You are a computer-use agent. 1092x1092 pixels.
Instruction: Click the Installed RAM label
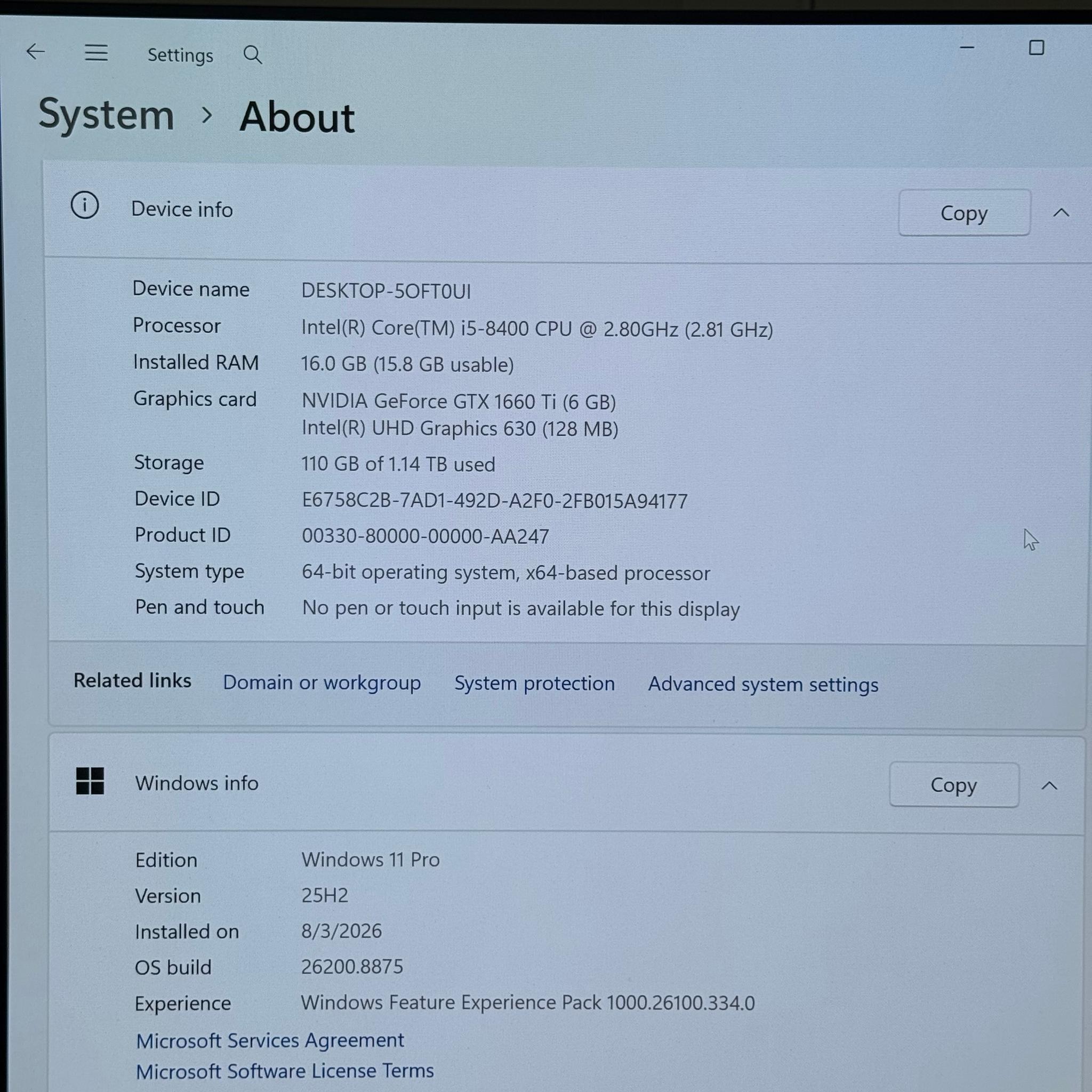(x=196, y=362)
